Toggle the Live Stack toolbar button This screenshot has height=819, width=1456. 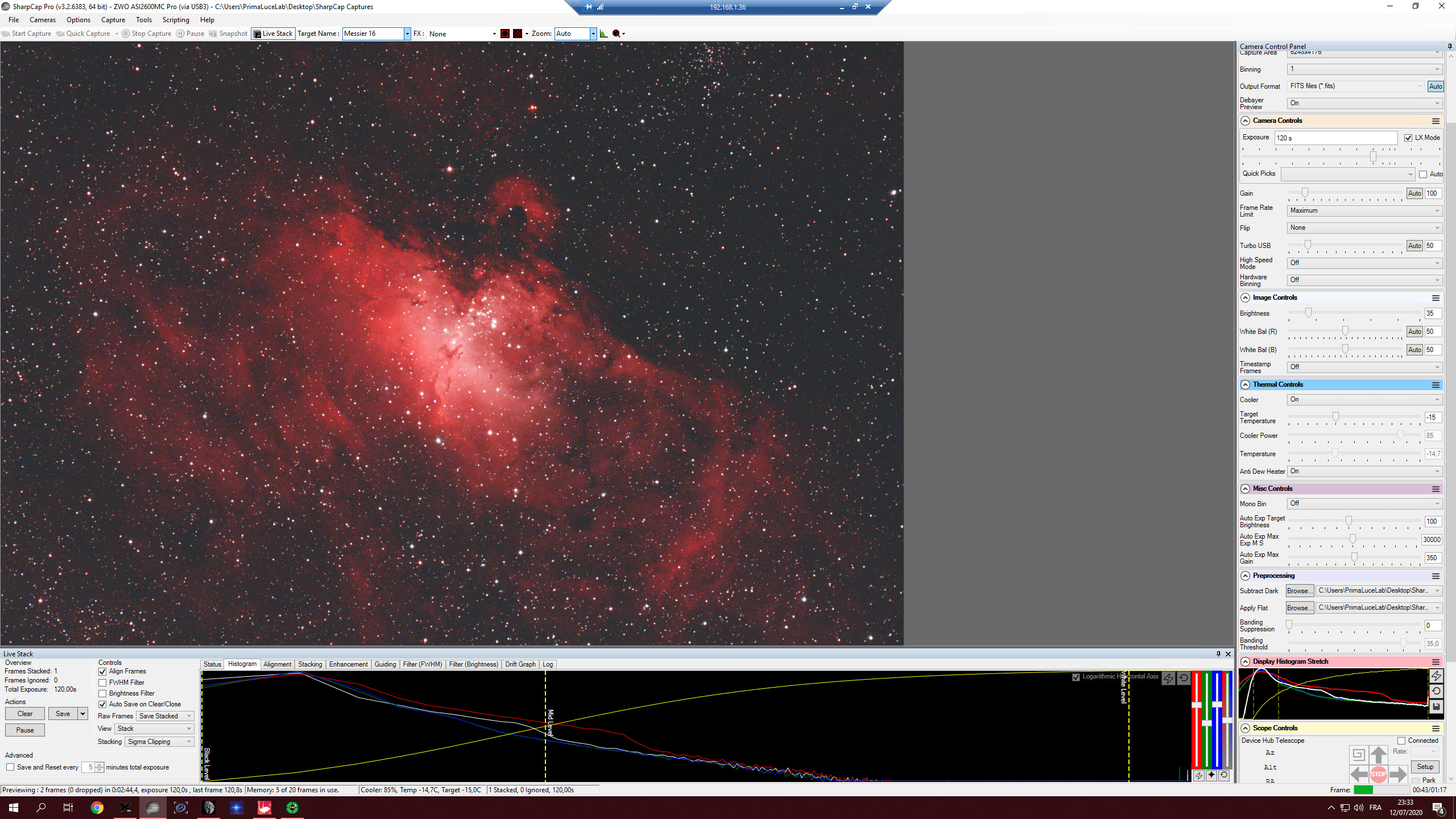273,34
